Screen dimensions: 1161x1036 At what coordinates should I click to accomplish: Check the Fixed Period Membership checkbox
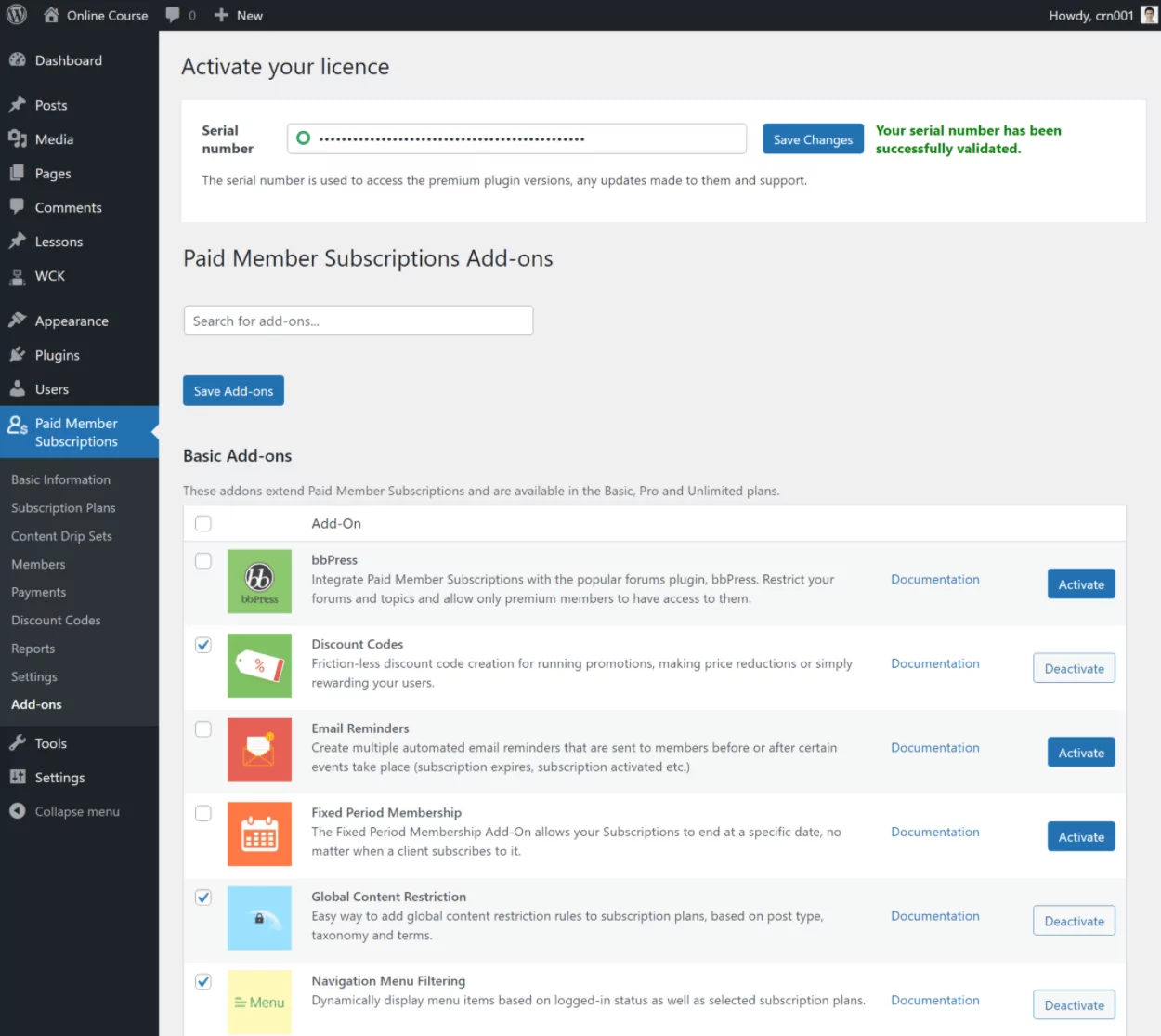pyautogui.click(x=203, y=813)
